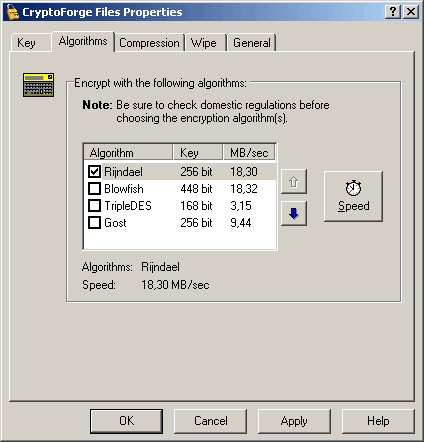Select the Gost row name
This screenshot has height=442, width=424.
[115, 223]
